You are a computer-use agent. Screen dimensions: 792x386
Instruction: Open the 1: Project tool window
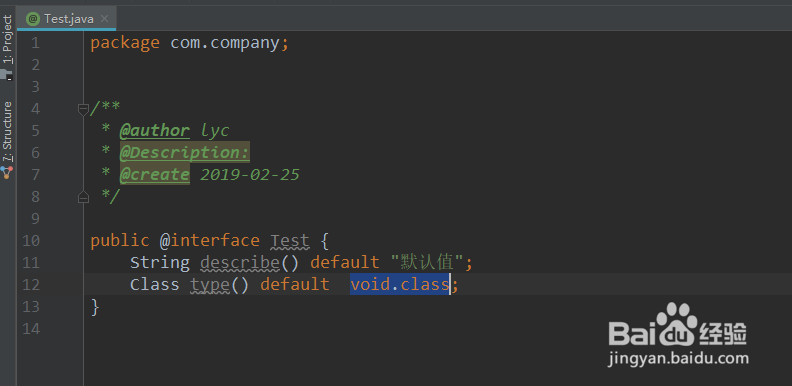click(x=8, y=39)
